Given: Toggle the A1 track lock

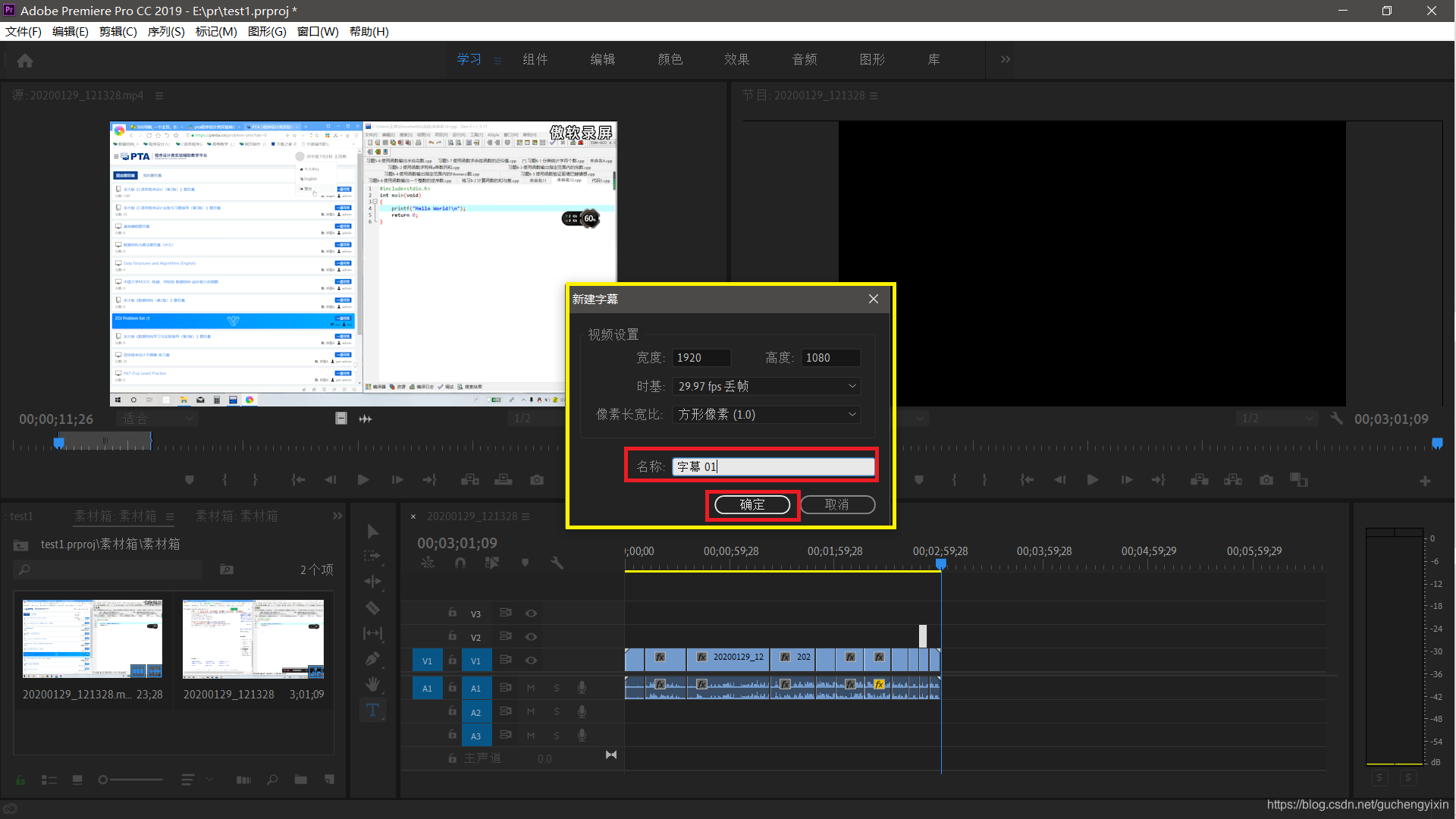Looking at the screenshot, I should tap(452, 688).
